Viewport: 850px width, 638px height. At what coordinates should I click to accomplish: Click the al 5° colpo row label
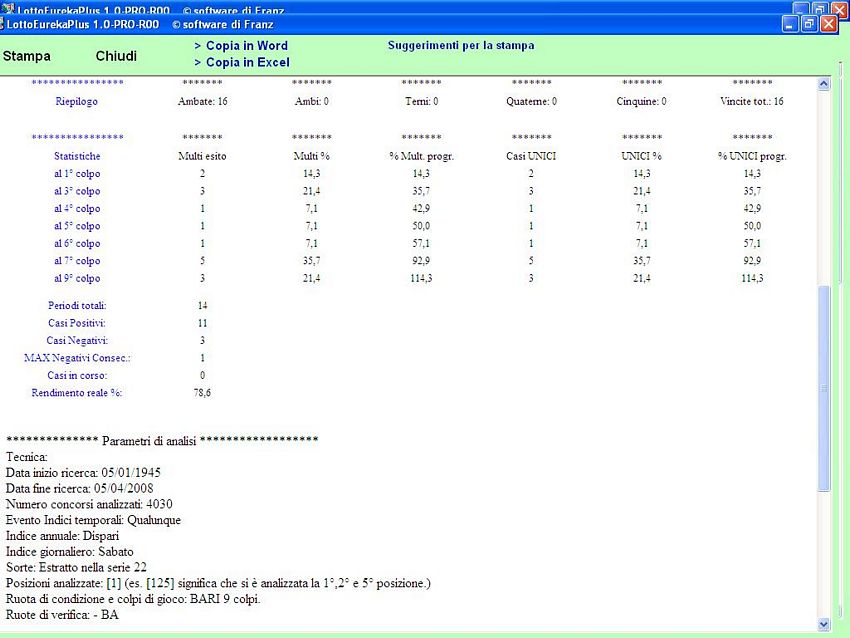(x=77, y=226)
